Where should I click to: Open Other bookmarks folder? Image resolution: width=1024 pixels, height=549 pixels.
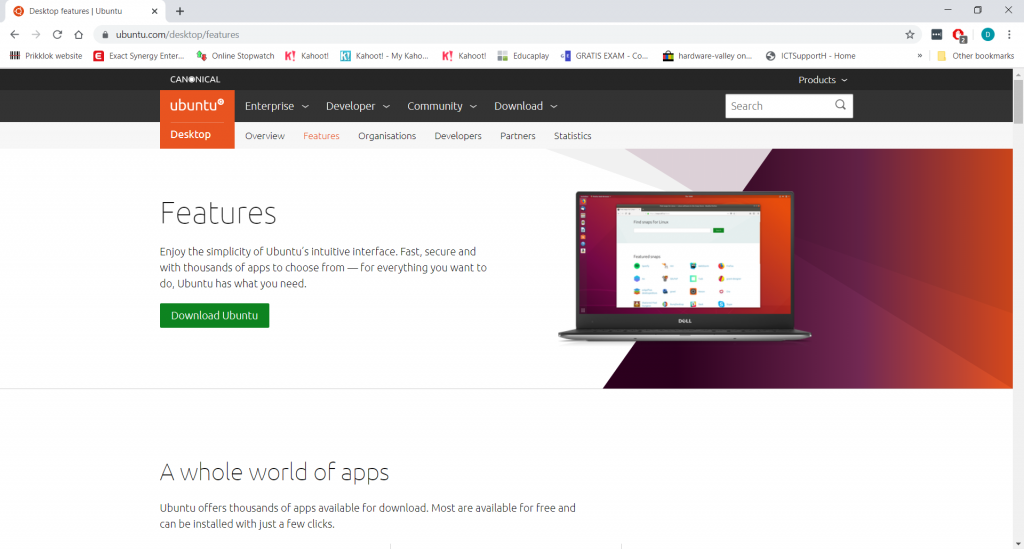[x=976, y=56]
